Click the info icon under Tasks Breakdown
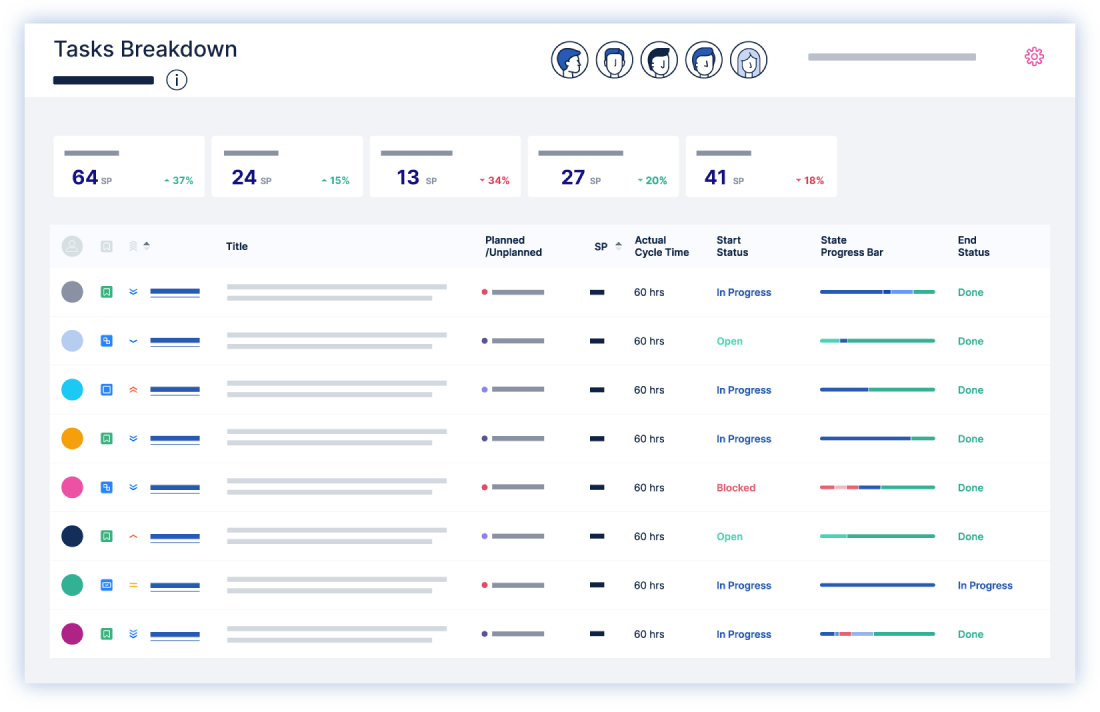The width and height of the screenshot is (1100, 712). coord(177,80)
